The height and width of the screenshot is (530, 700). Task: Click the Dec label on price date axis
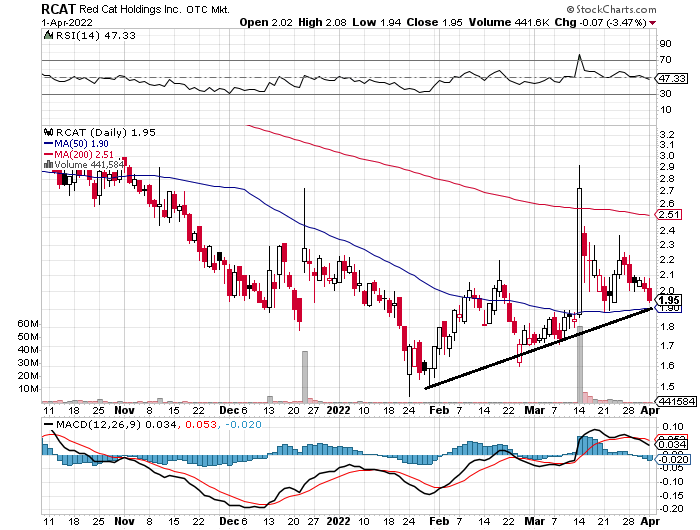pyautogui.click(x=229, y=410)
